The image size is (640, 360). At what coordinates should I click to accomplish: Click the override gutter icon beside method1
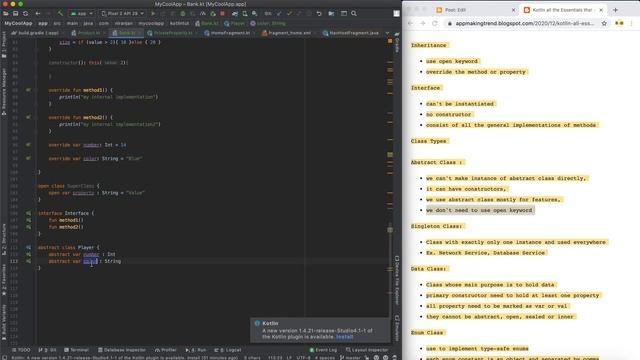click(x=28, y=90)
